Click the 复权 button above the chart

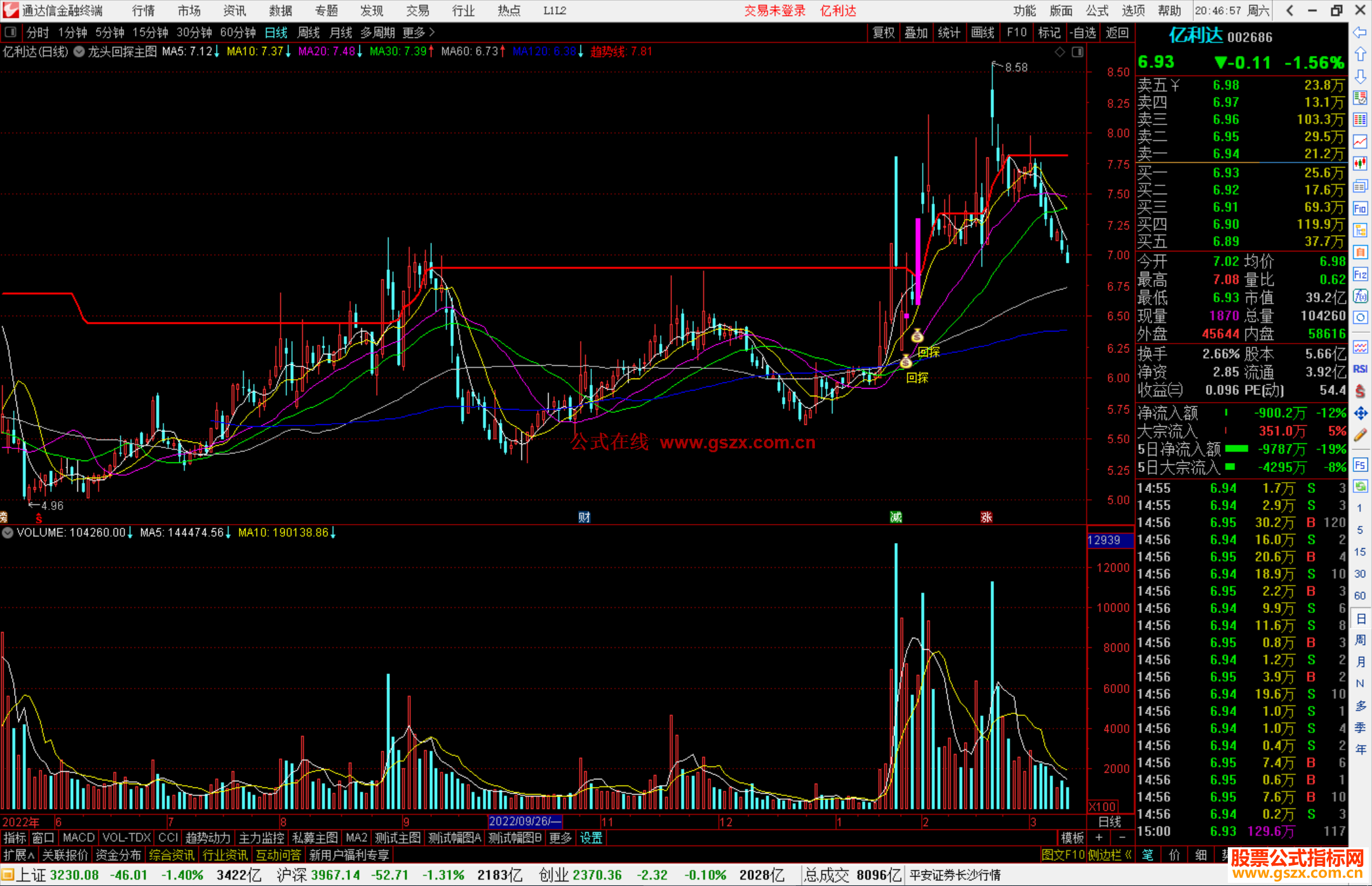pyautogui.click(x=883, y=32)
